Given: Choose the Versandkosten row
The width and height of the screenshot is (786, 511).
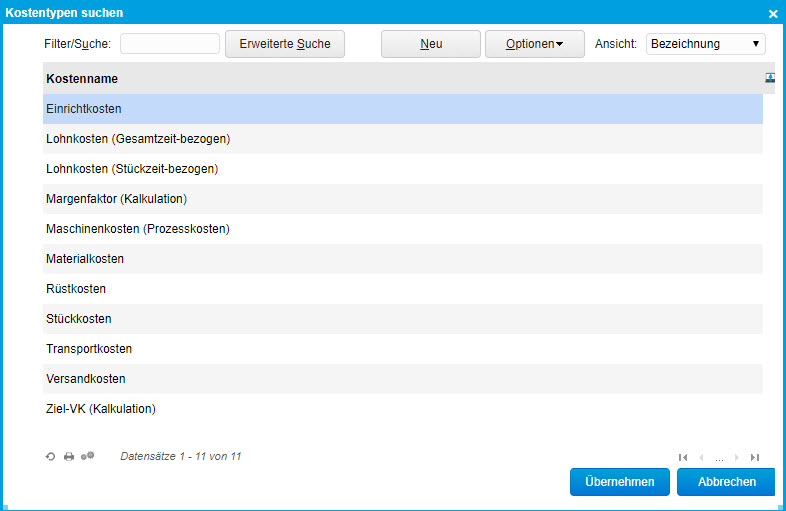Looking at the screenshot, I should tap(403, 379).
